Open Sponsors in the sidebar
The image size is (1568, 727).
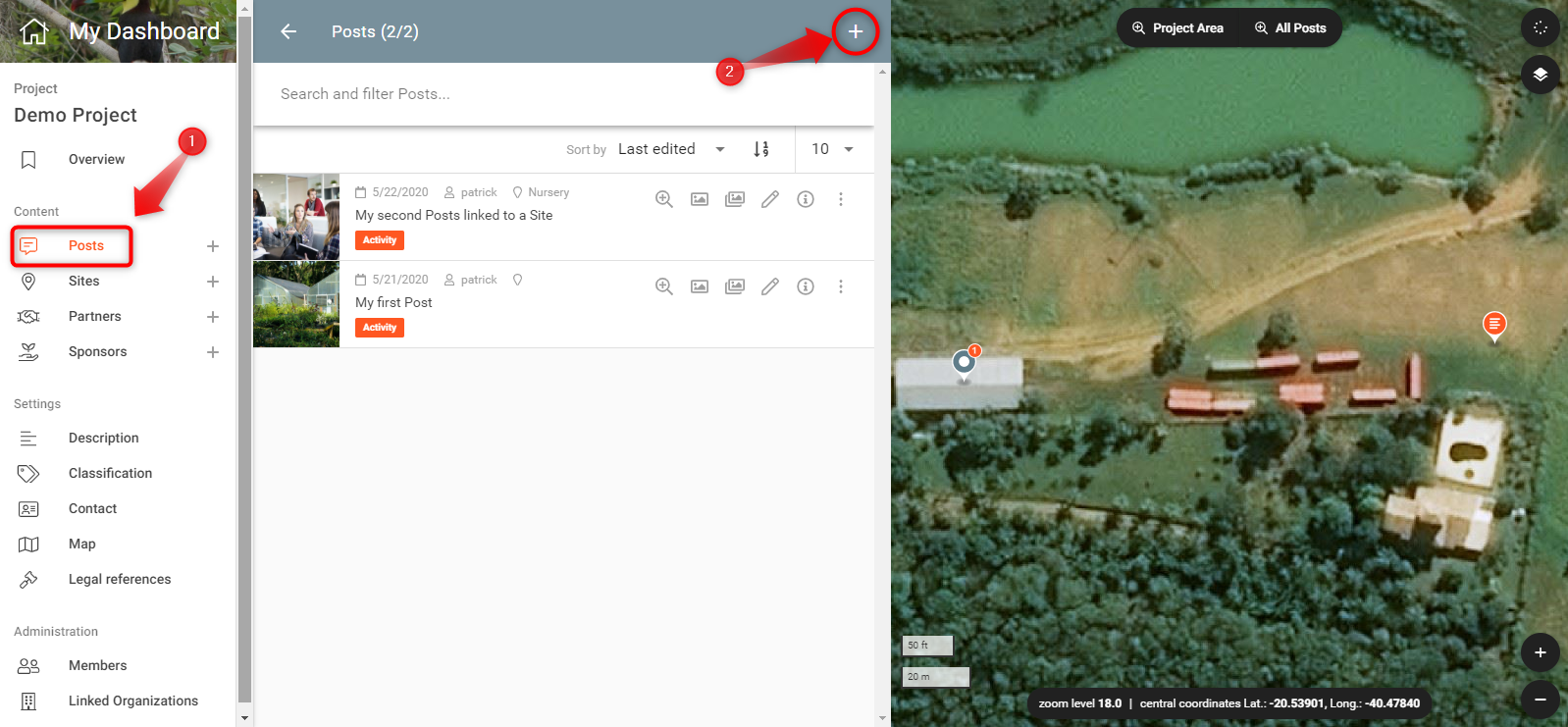pyautogui.click(x=98, y=352)
